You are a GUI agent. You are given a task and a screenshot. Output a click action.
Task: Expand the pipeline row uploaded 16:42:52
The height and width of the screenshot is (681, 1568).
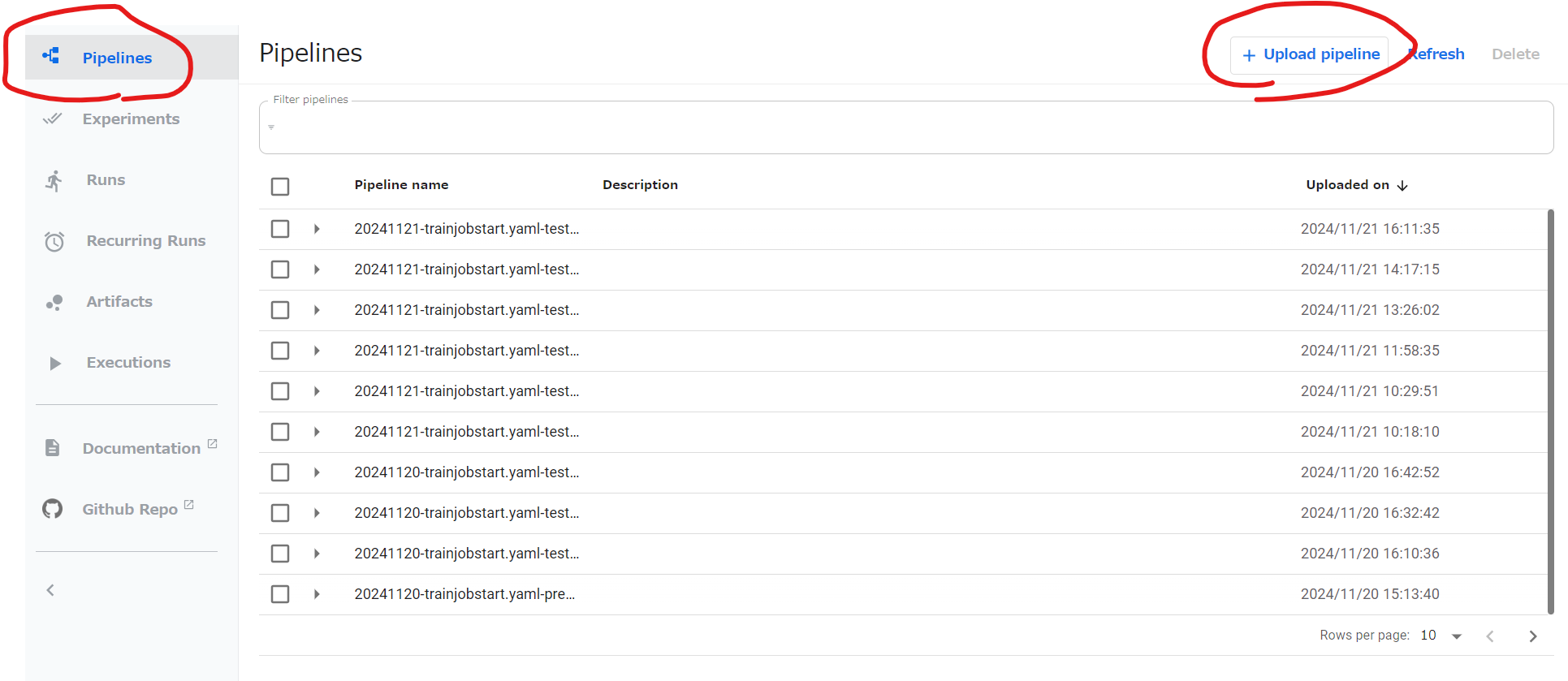(x=317, y=472)
